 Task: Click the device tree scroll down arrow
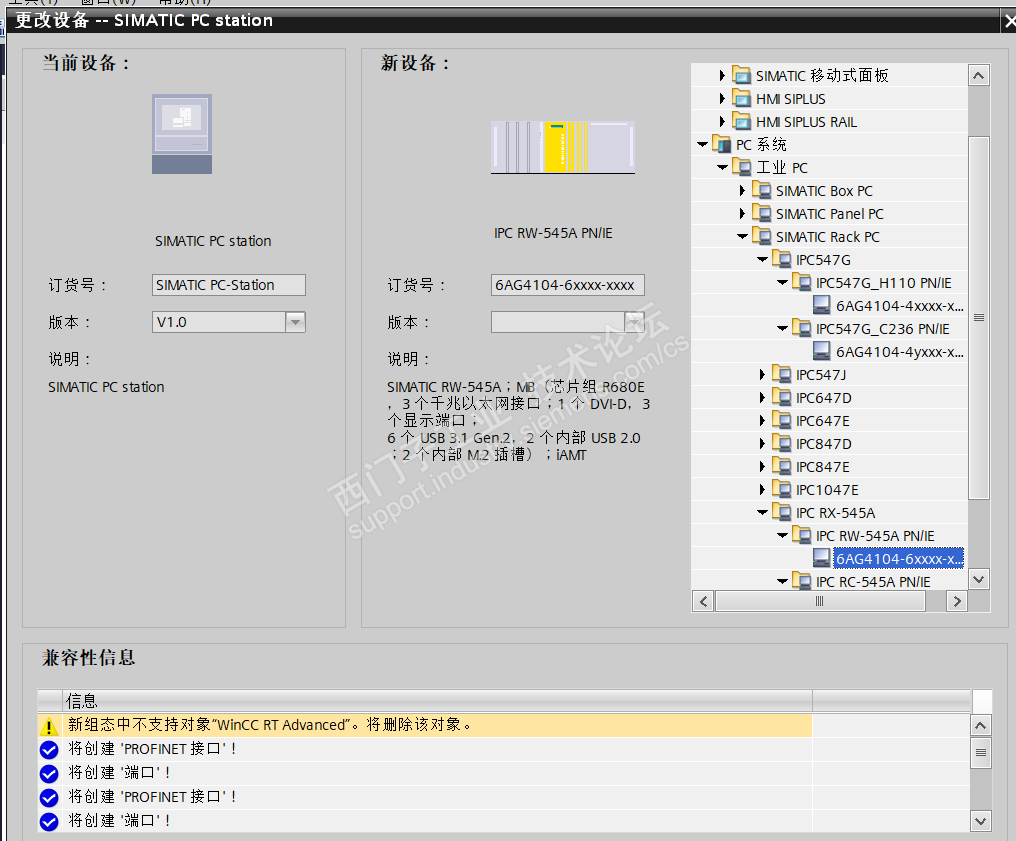tap(978, 579)
